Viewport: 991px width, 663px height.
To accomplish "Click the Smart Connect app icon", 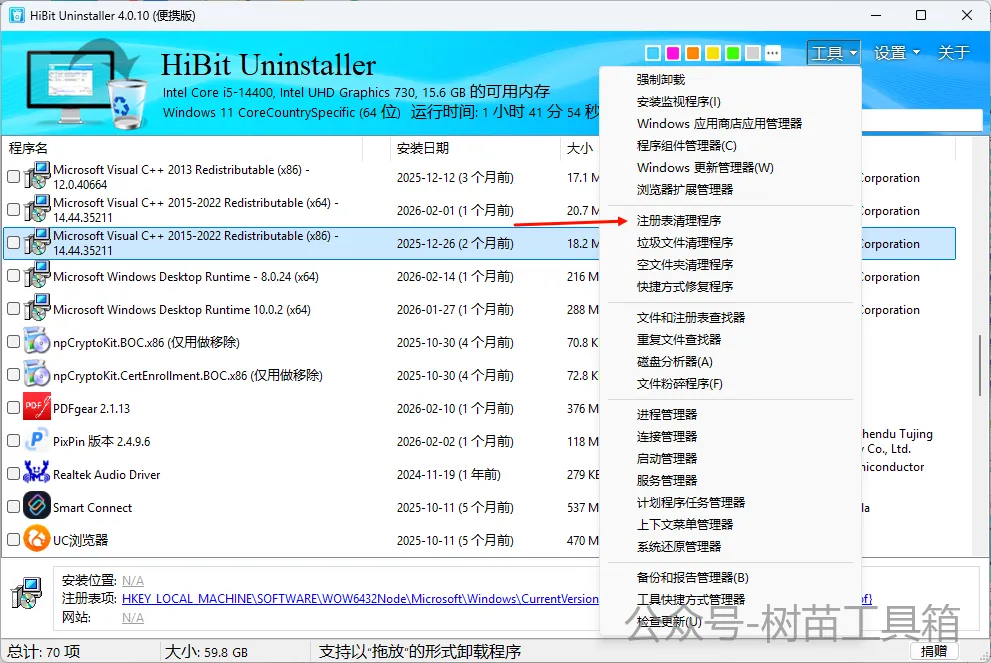I will [x=37, y=506].
